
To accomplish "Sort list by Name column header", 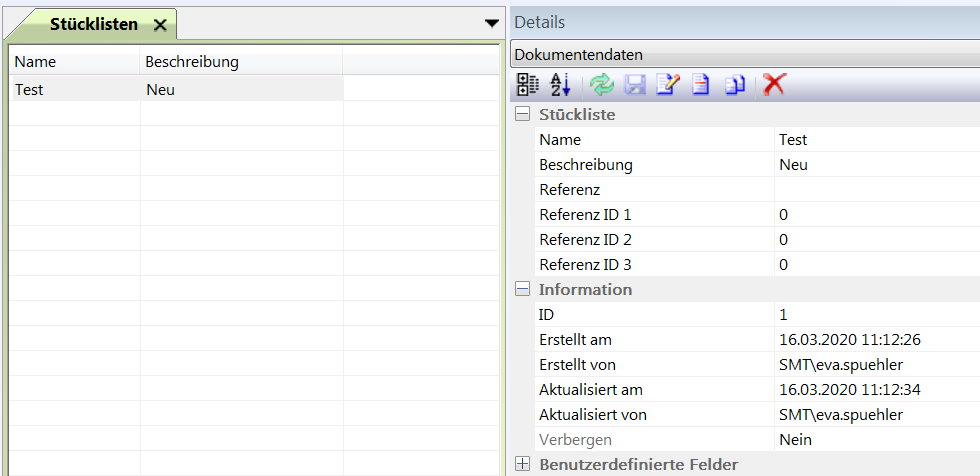I will pyautogui.click(x=74, y=62).
